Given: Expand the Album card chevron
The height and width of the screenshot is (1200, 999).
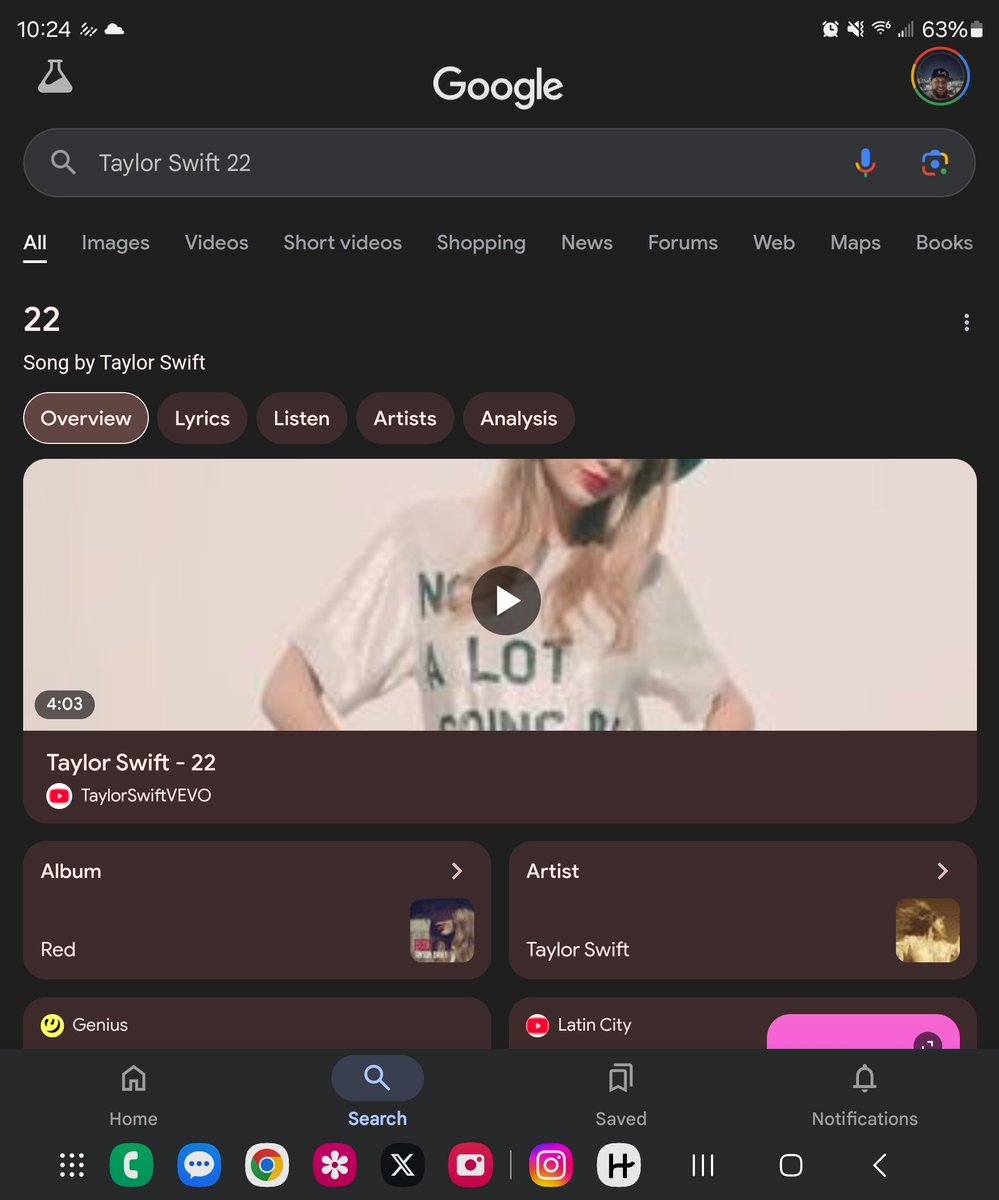Looking at the screenshot, I should coord(457,871).
